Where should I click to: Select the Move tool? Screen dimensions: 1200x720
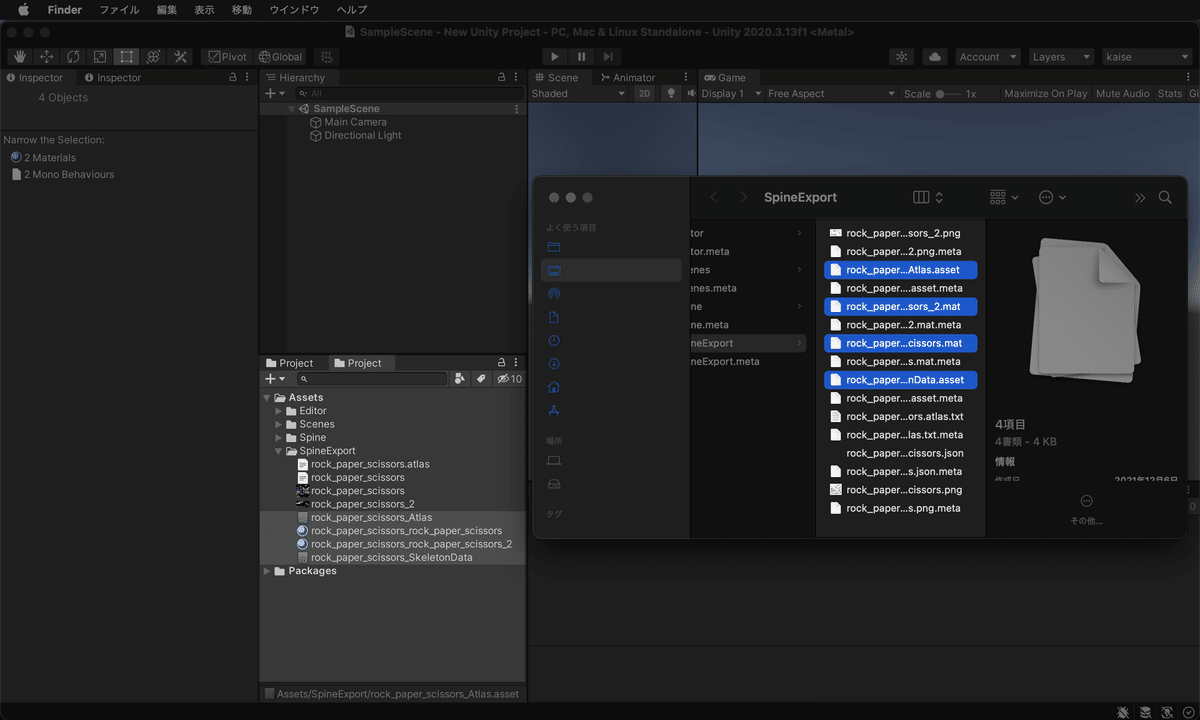(x=46, y=57)
